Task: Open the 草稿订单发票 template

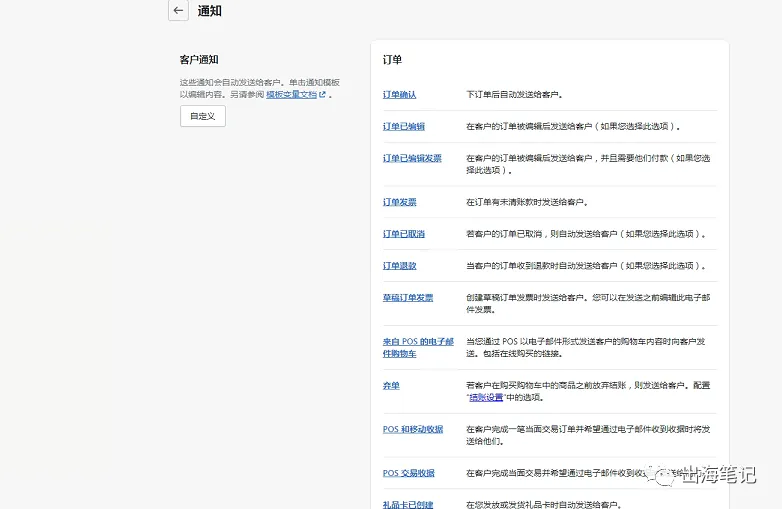Action: tap(407, 298)
